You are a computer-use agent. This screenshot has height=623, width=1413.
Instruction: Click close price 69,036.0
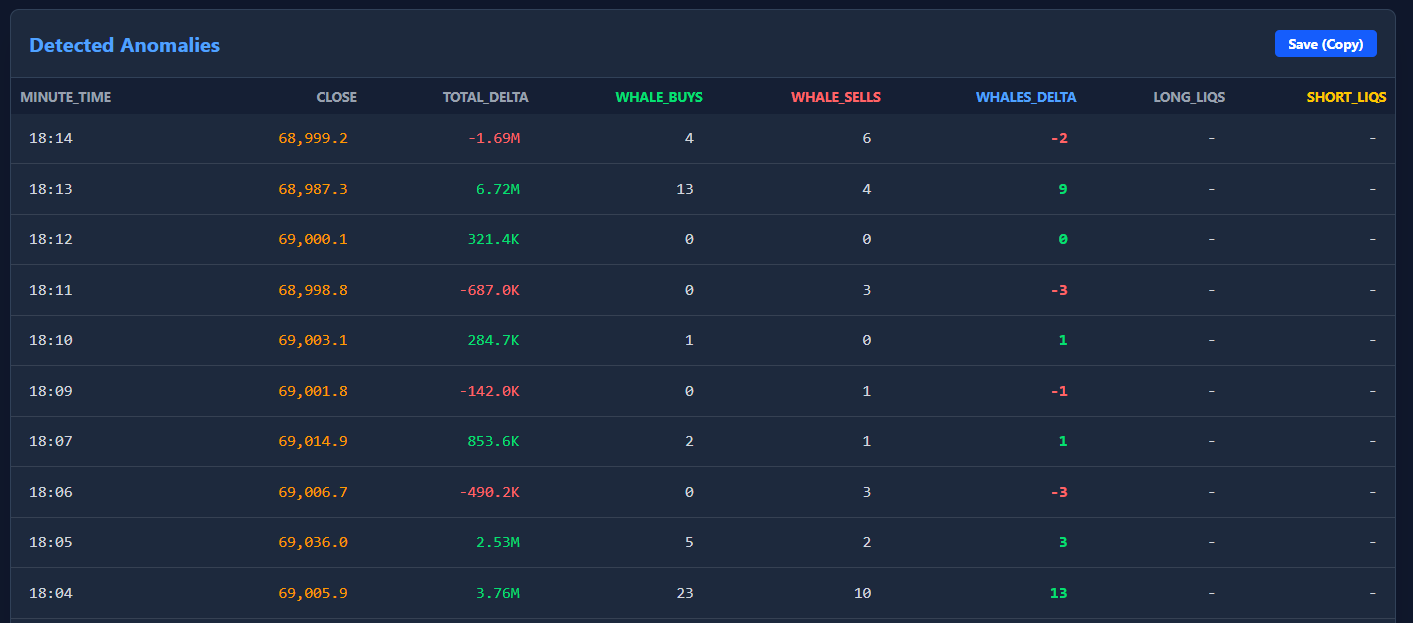coord(313,542)
